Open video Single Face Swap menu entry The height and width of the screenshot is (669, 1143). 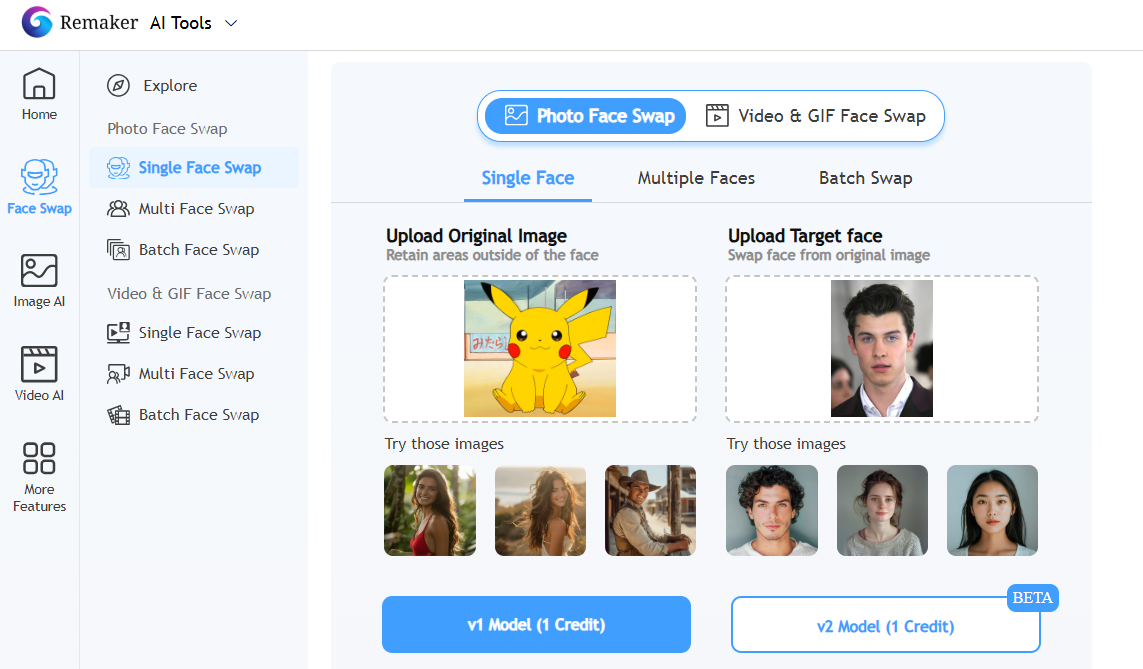(x=194, y=332)
